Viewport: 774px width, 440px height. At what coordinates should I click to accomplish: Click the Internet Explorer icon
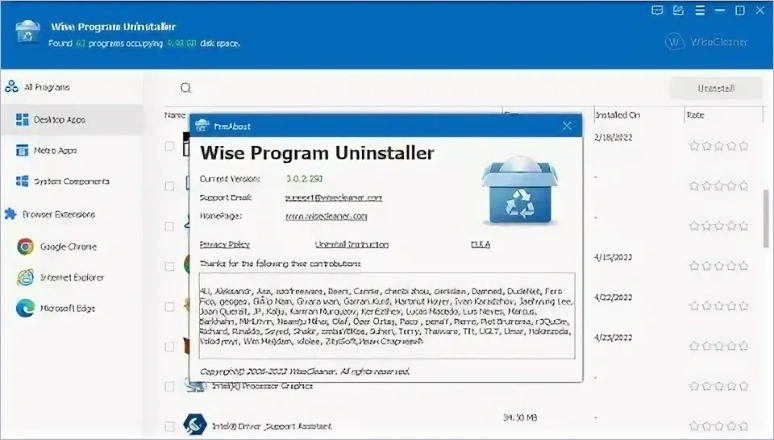(x=25, y=277)
